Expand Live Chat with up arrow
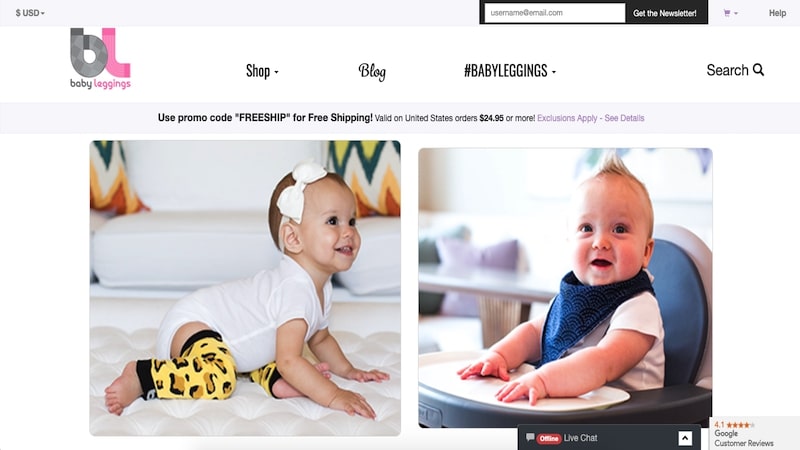The height and width of the screenshot is (450, 800). tap(685, 438)
